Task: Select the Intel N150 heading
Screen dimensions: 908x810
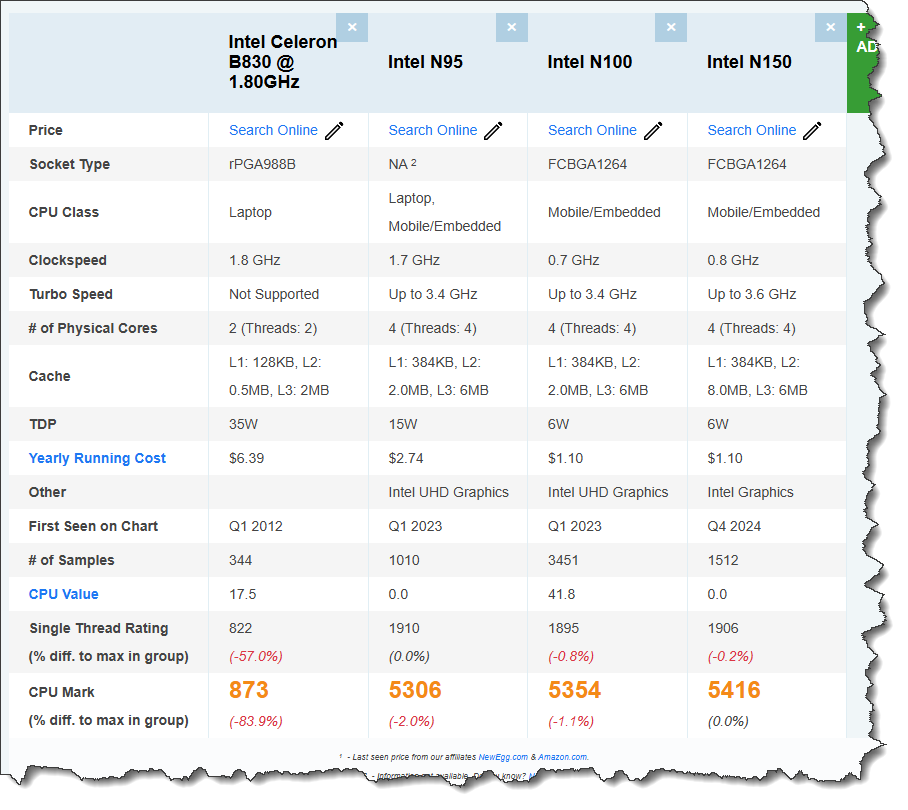Action: coord(749,62)
